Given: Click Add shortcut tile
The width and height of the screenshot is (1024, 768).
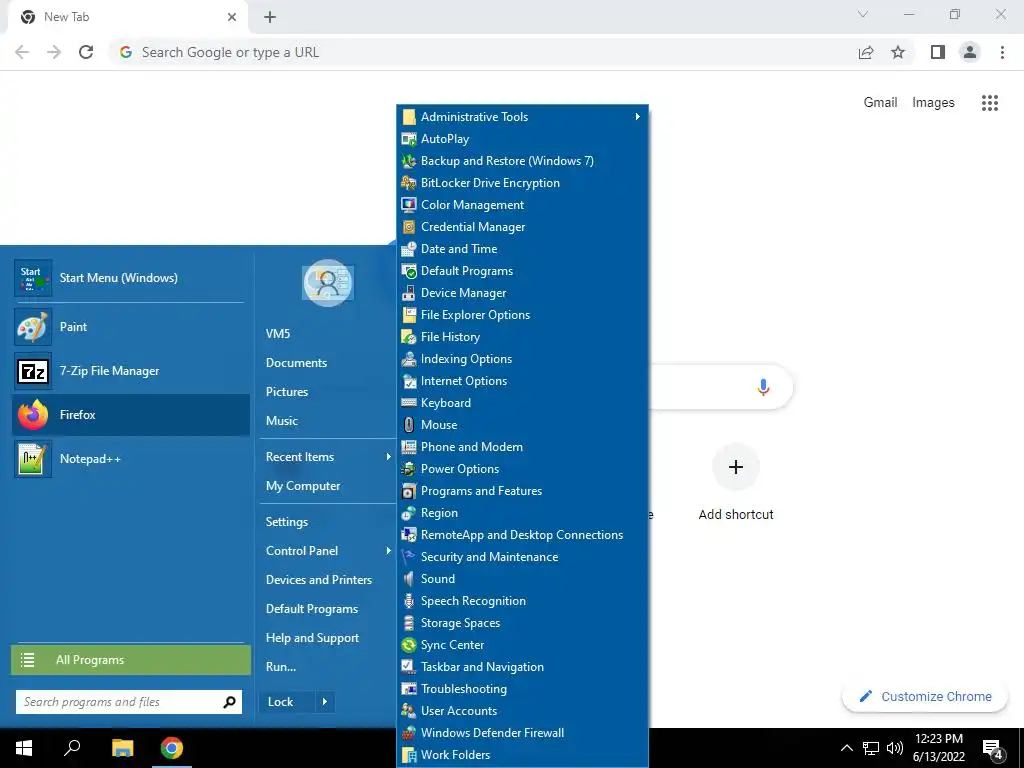Looking at the screenshot, I should point(736,484).
